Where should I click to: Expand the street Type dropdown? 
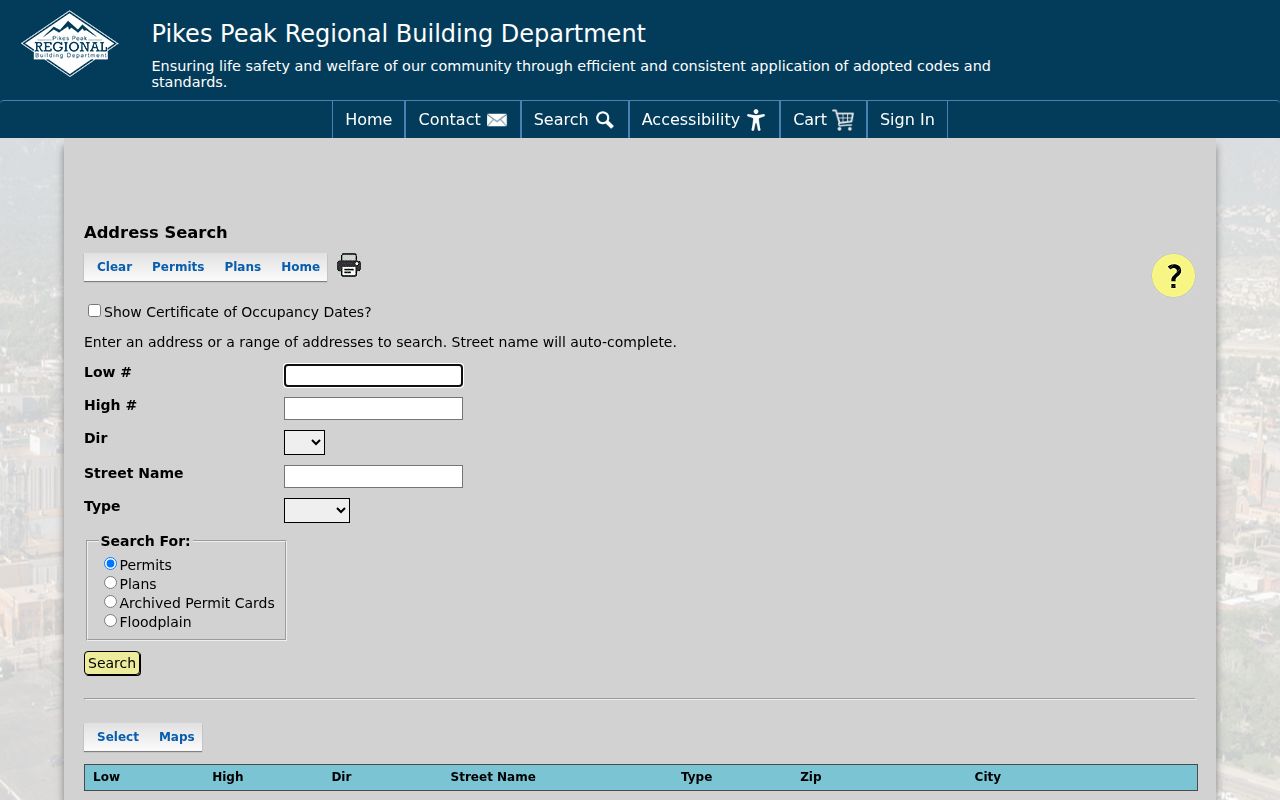click(317, 510)
